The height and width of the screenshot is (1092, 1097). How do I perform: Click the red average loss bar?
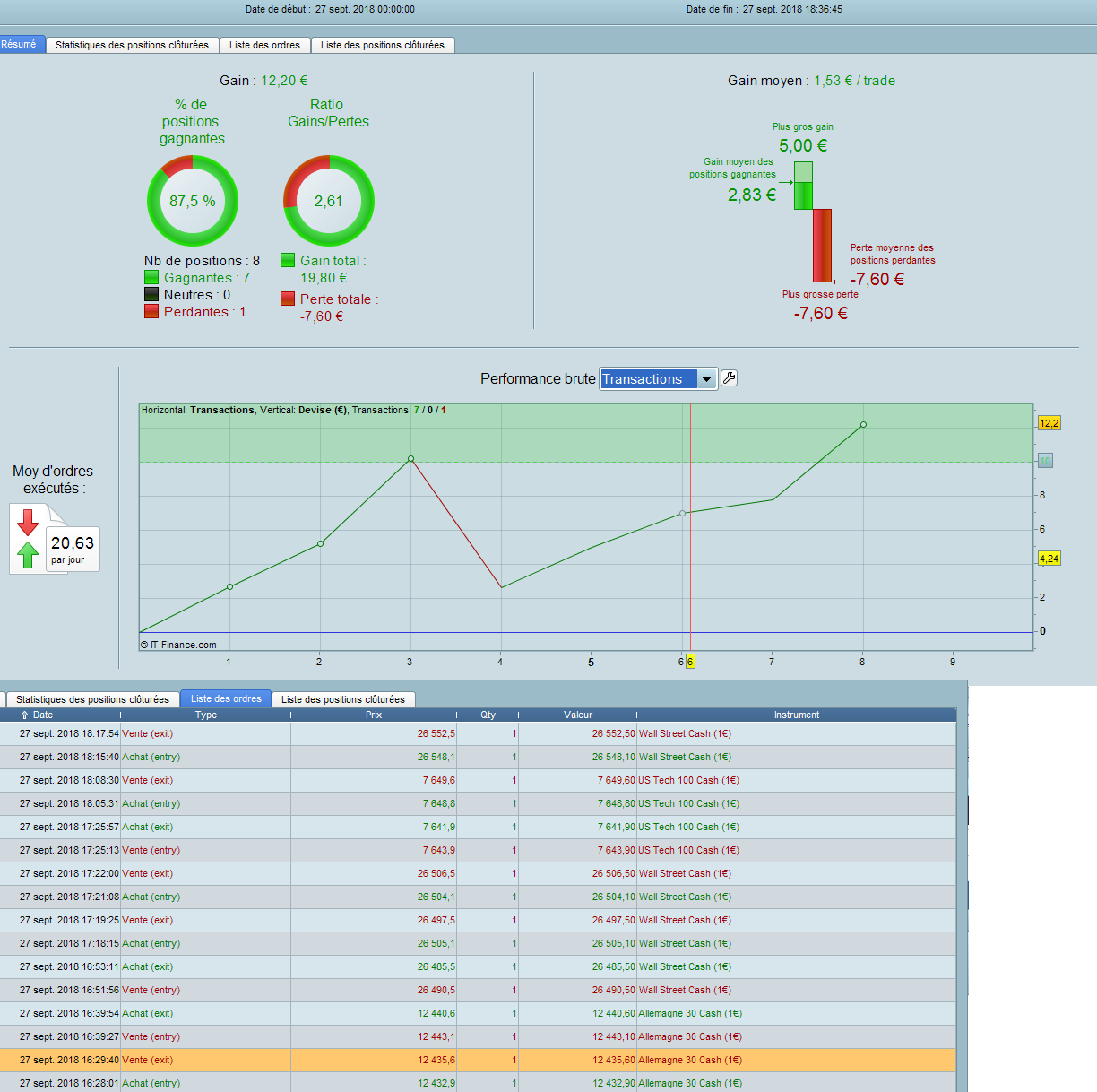(822, 246)
